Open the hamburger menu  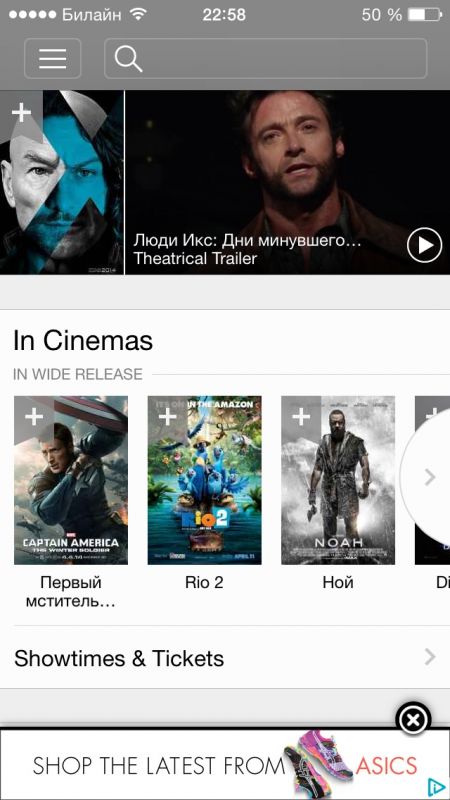pos(53,59)
